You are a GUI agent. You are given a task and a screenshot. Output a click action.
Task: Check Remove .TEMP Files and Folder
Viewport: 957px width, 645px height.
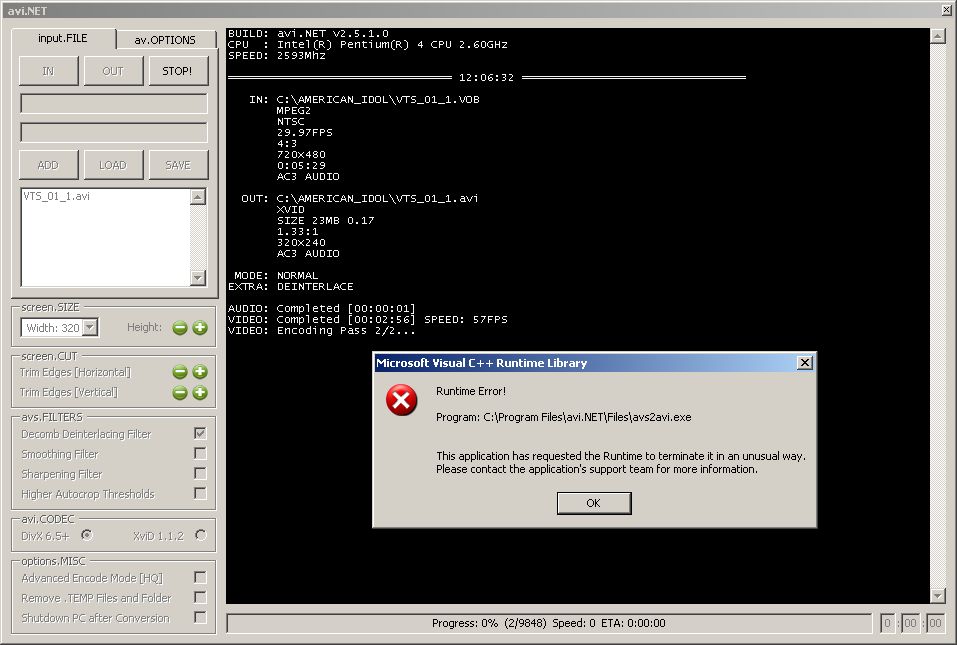click(200, 597)
